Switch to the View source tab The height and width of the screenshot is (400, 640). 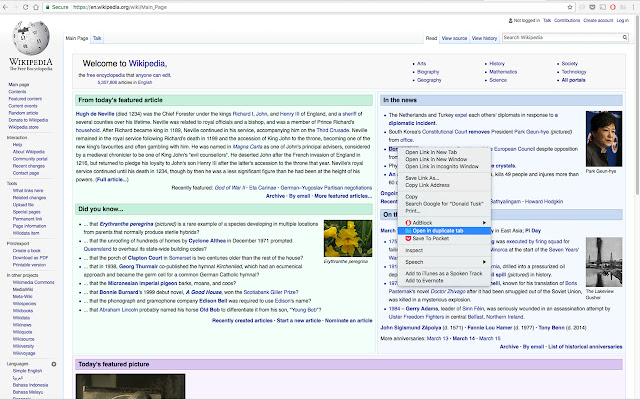(x=454, y=38)
